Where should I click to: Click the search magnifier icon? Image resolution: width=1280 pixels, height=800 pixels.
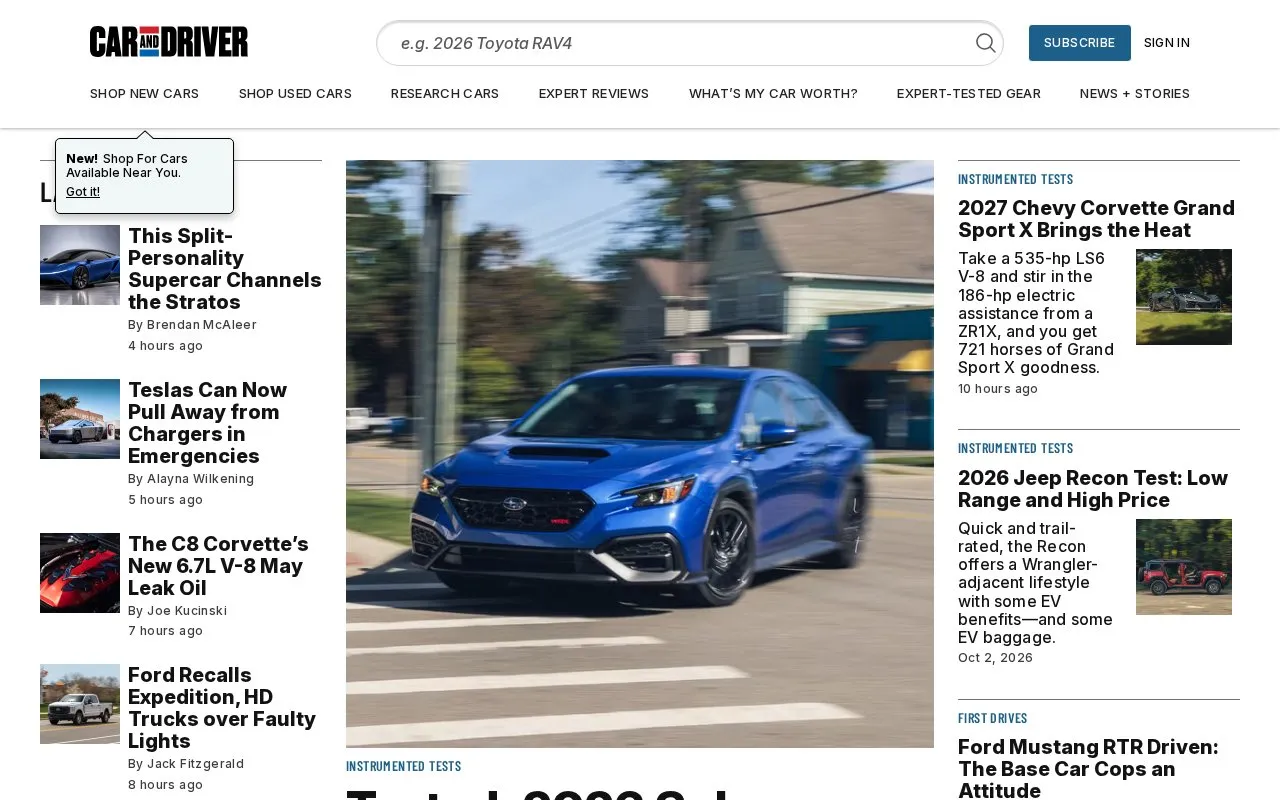985,43
